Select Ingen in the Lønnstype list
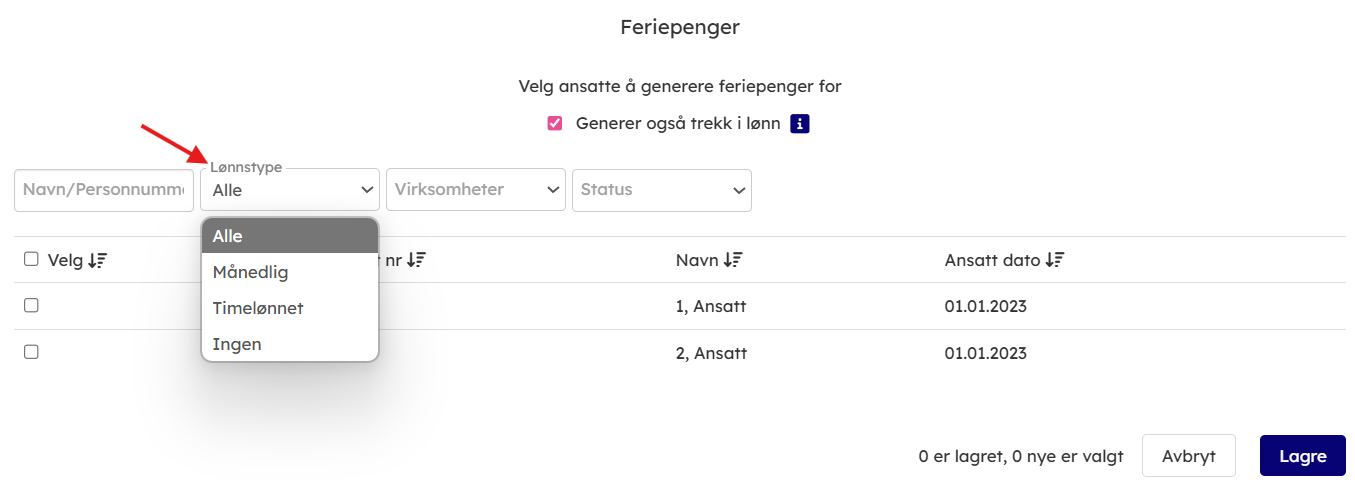This screenshot has width=1355, height=480. point(290,344)
